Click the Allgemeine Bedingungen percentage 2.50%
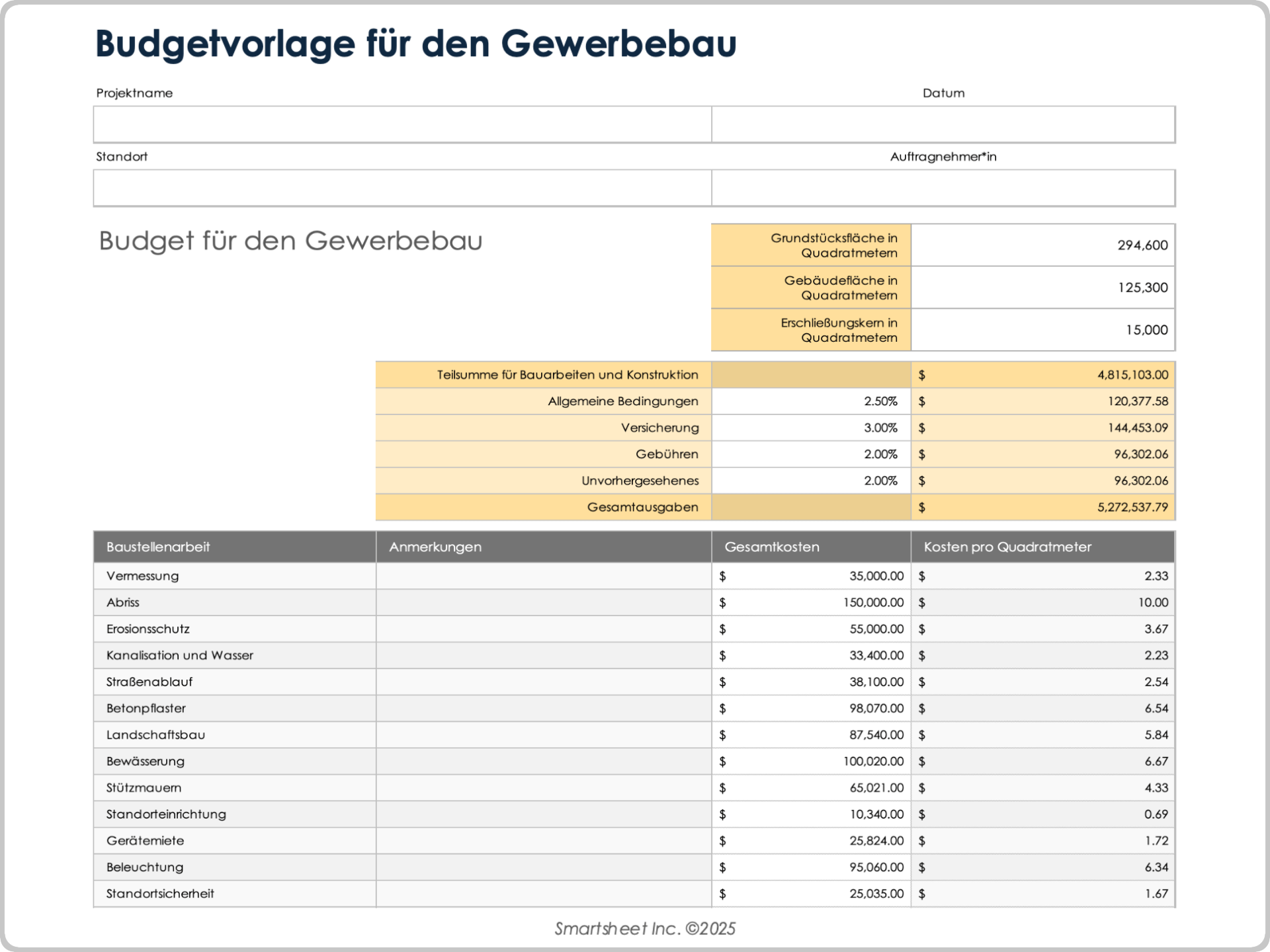 tap(880, 401)
